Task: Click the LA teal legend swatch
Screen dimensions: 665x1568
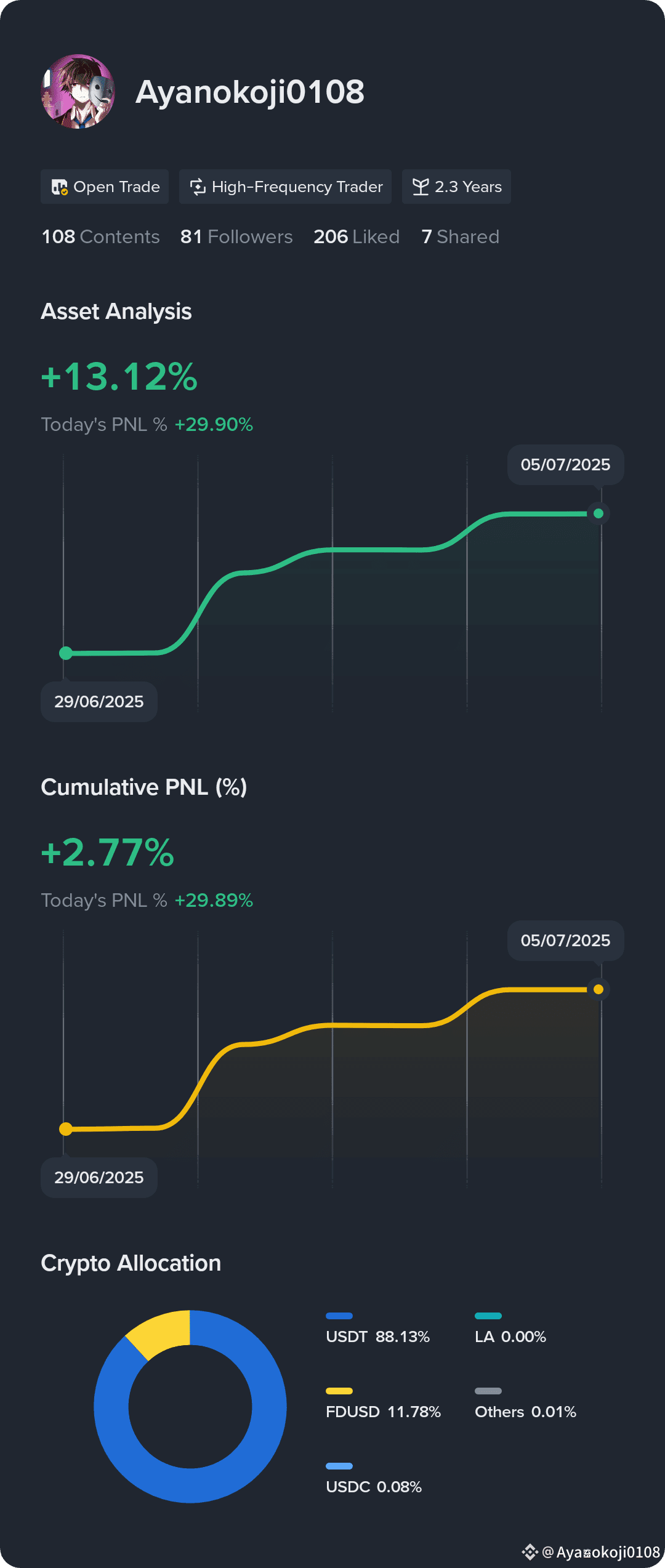Action: [x=488, y=1316]
